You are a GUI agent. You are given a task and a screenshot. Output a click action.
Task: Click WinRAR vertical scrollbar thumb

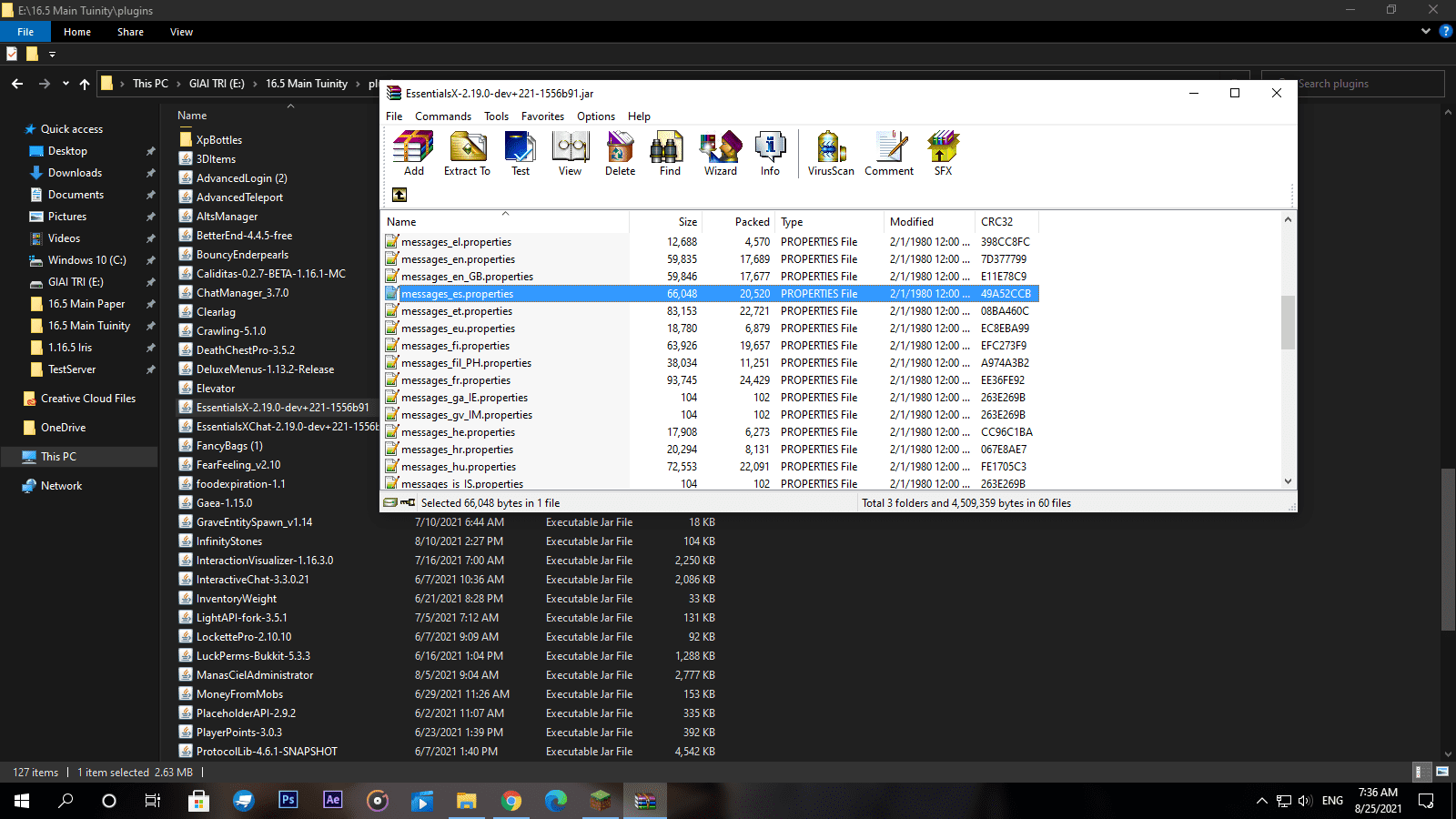(x=1288, y=323)
